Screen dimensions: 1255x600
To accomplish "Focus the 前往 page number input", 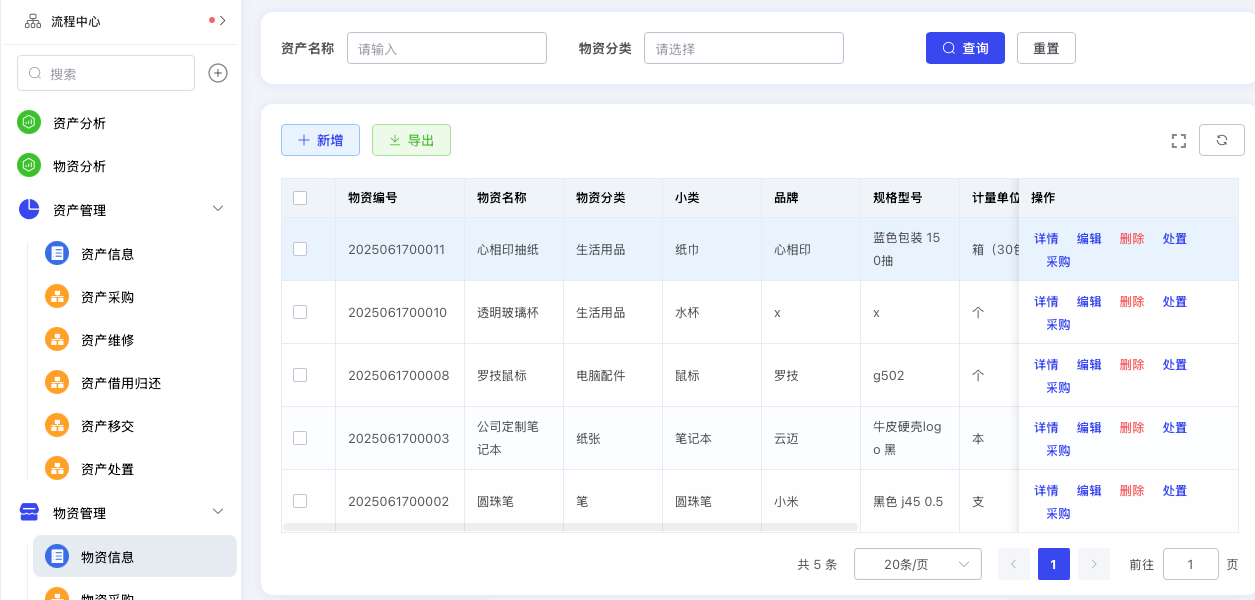I will click(x=1190, y=564).
